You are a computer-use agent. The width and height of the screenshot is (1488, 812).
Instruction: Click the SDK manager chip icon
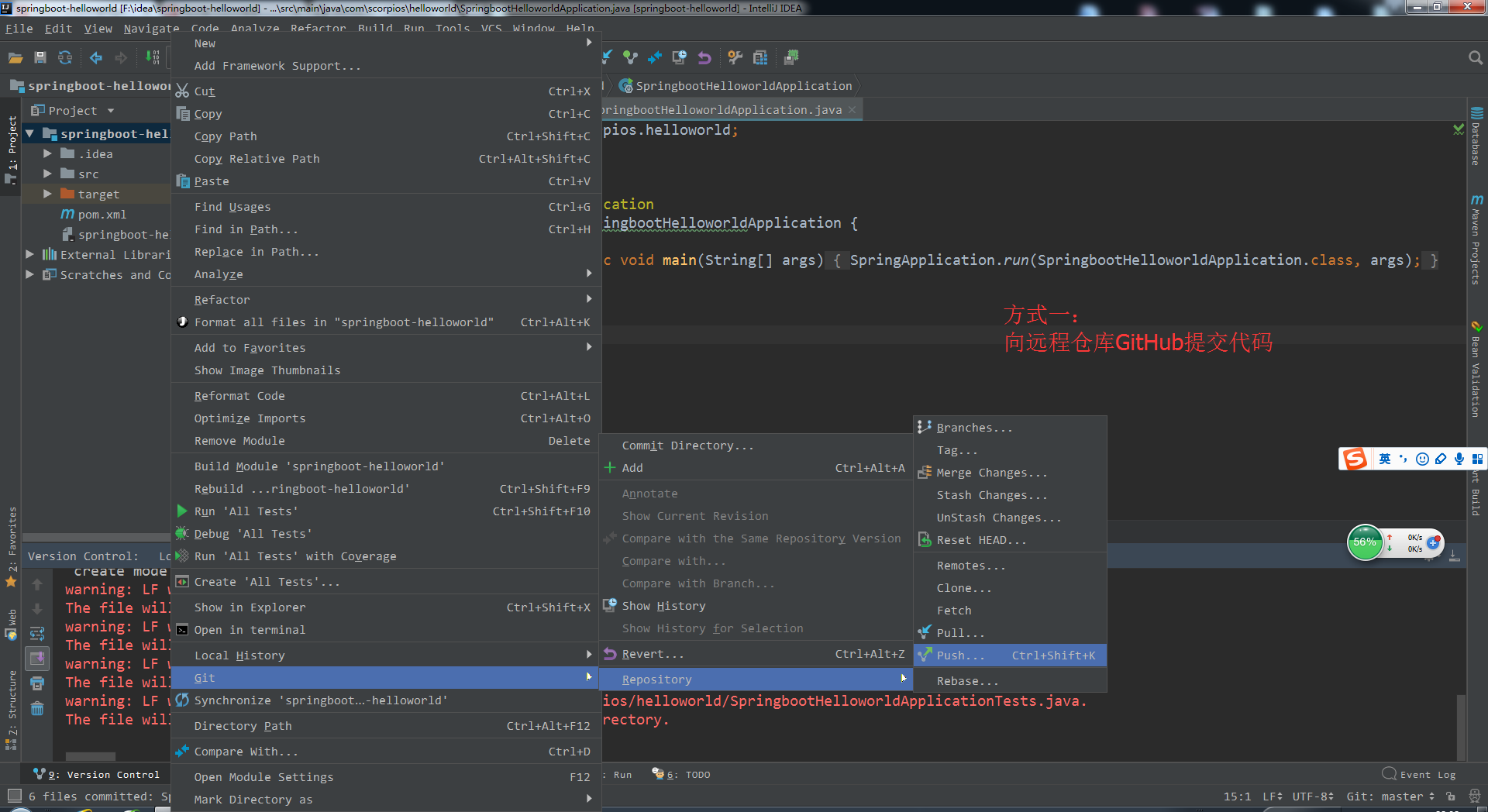tap(791, 57)
